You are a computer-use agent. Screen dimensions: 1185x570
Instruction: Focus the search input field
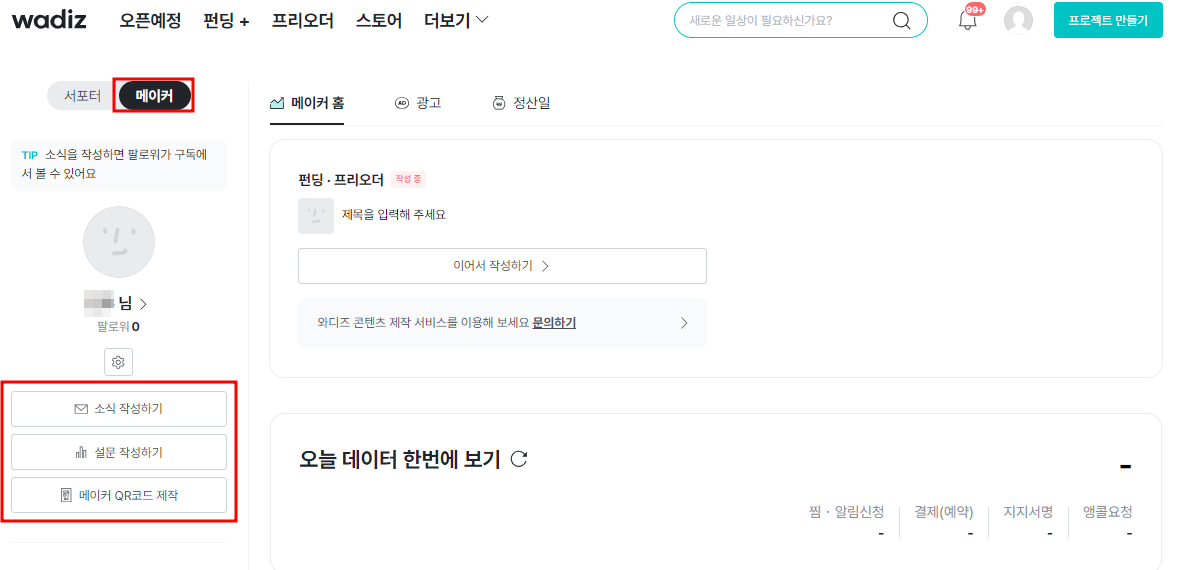pyautogui.click(x=780, y=20)
